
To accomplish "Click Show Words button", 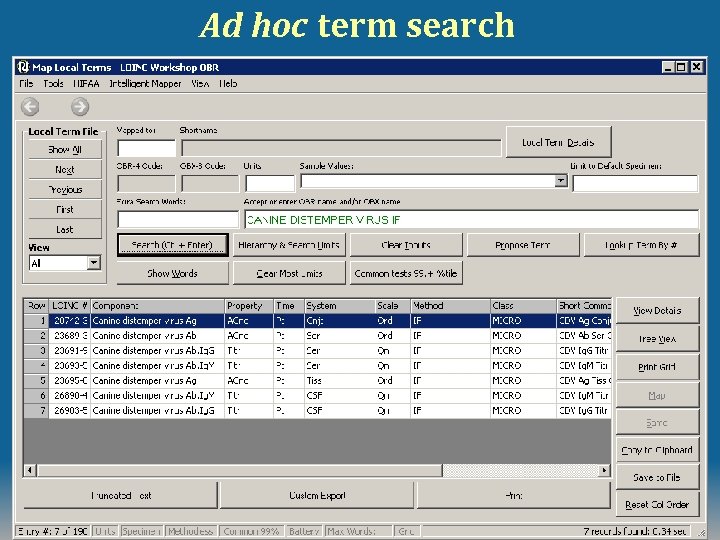I will (172, 273).
